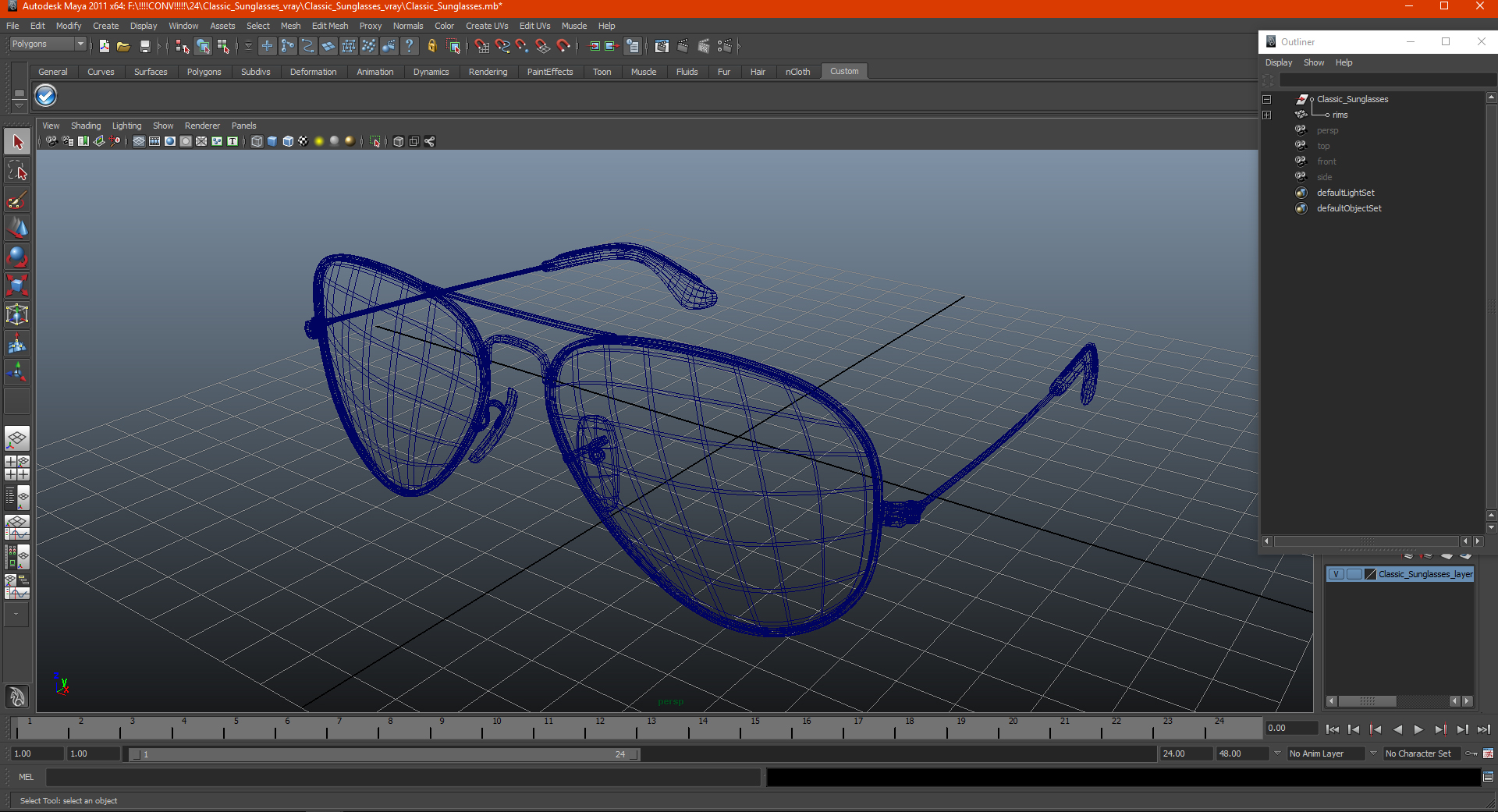The image size is (1498, 812).
Task: Click the Save Scene disk icon
Action: click(x=144, y=46)
